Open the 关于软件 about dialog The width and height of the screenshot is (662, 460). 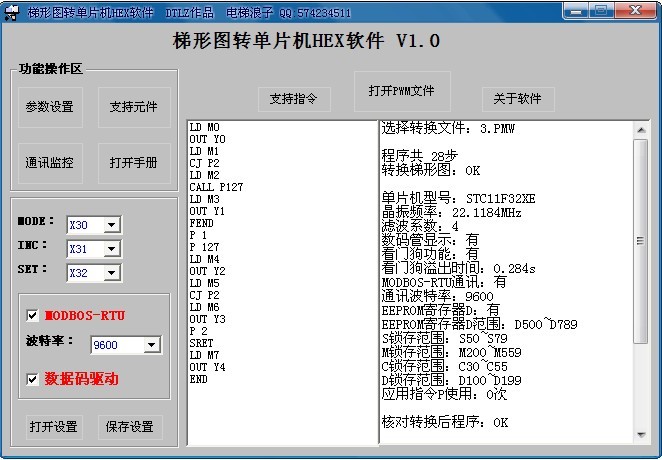tap(517, 98)
